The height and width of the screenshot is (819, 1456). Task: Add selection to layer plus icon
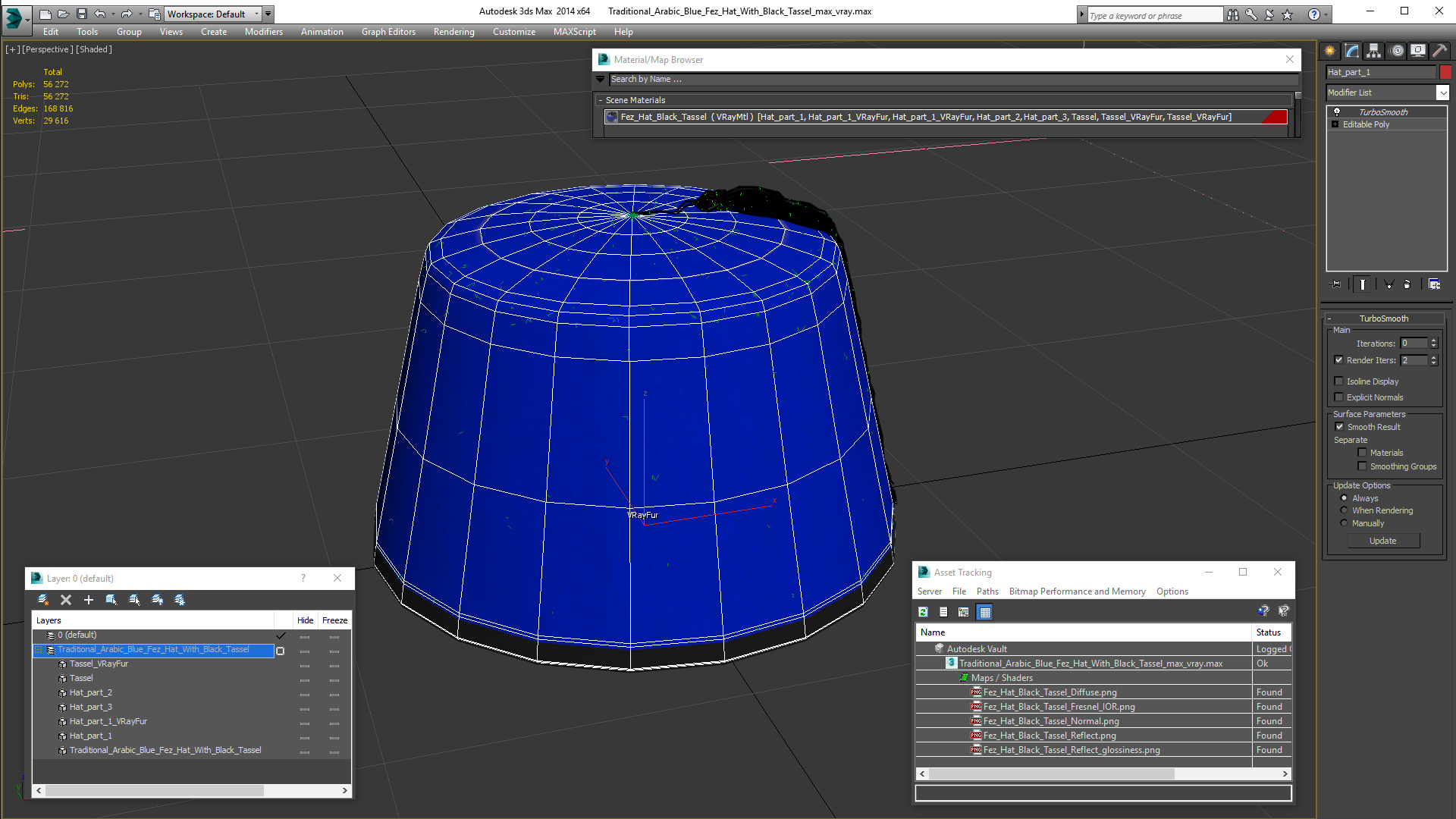pos(89,600)
